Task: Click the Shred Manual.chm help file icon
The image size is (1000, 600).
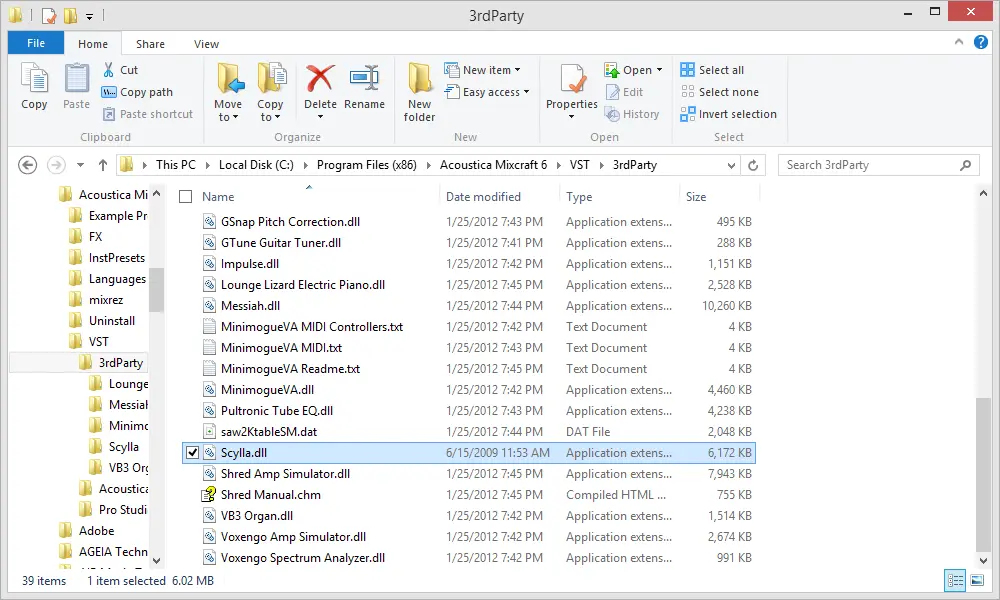Action: (x=209, y=495)
